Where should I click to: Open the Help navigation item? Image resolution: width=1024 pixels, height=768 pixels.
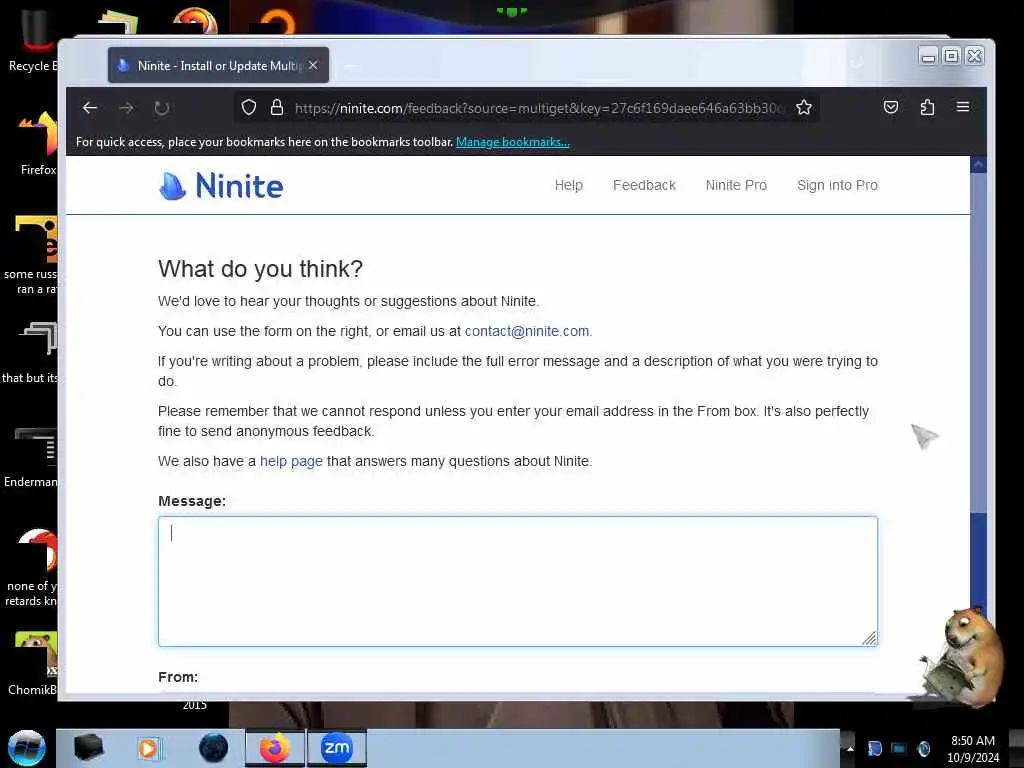coord(568,185)
